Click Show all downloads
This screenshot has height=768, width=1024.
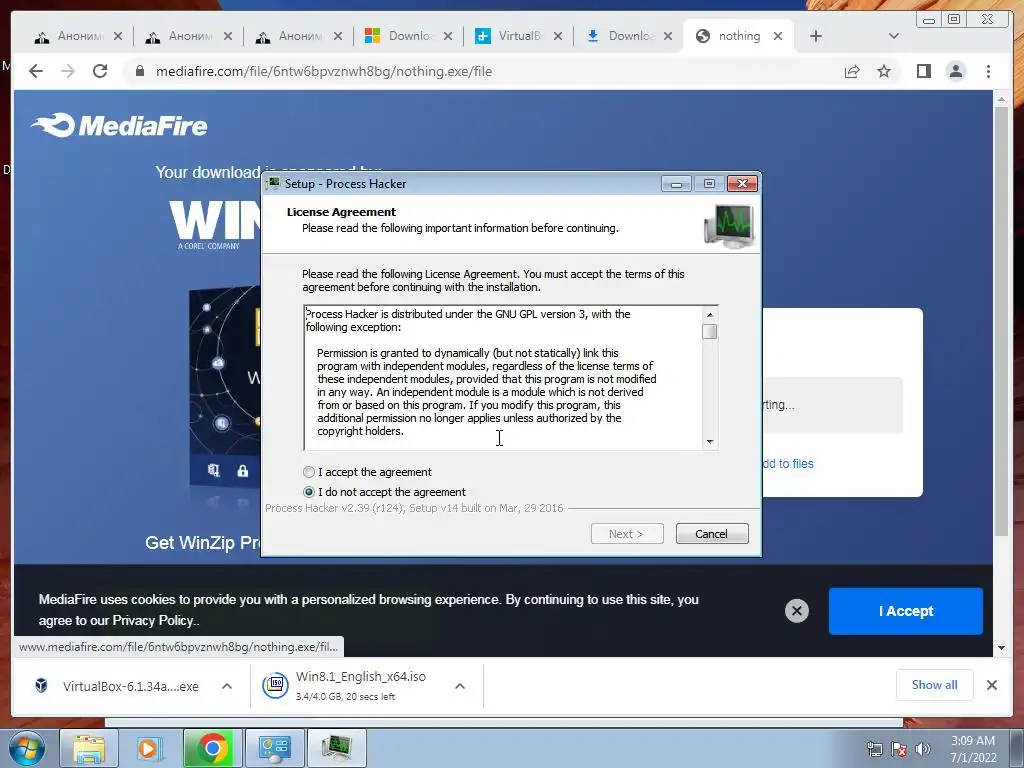coord(935,684)
